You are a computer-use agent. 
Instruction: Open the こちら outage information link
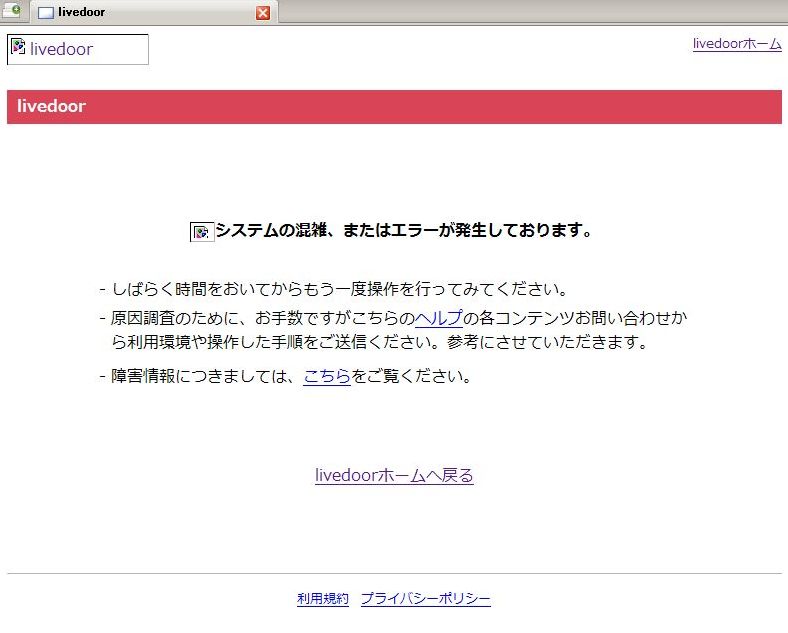click(x=327, y=376)
